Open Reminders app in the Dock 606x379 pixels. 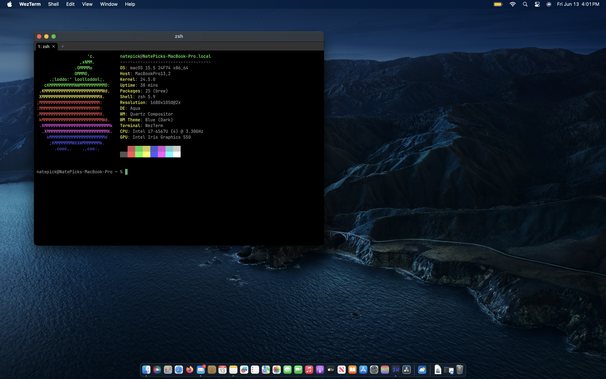(255, 370)
